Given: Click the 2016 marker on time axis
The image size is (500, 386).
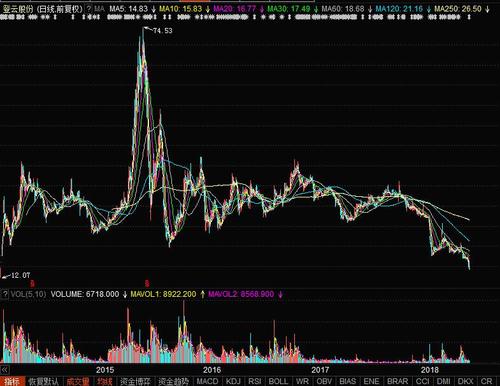Looking at the screenshot, I should click(212, 370).
